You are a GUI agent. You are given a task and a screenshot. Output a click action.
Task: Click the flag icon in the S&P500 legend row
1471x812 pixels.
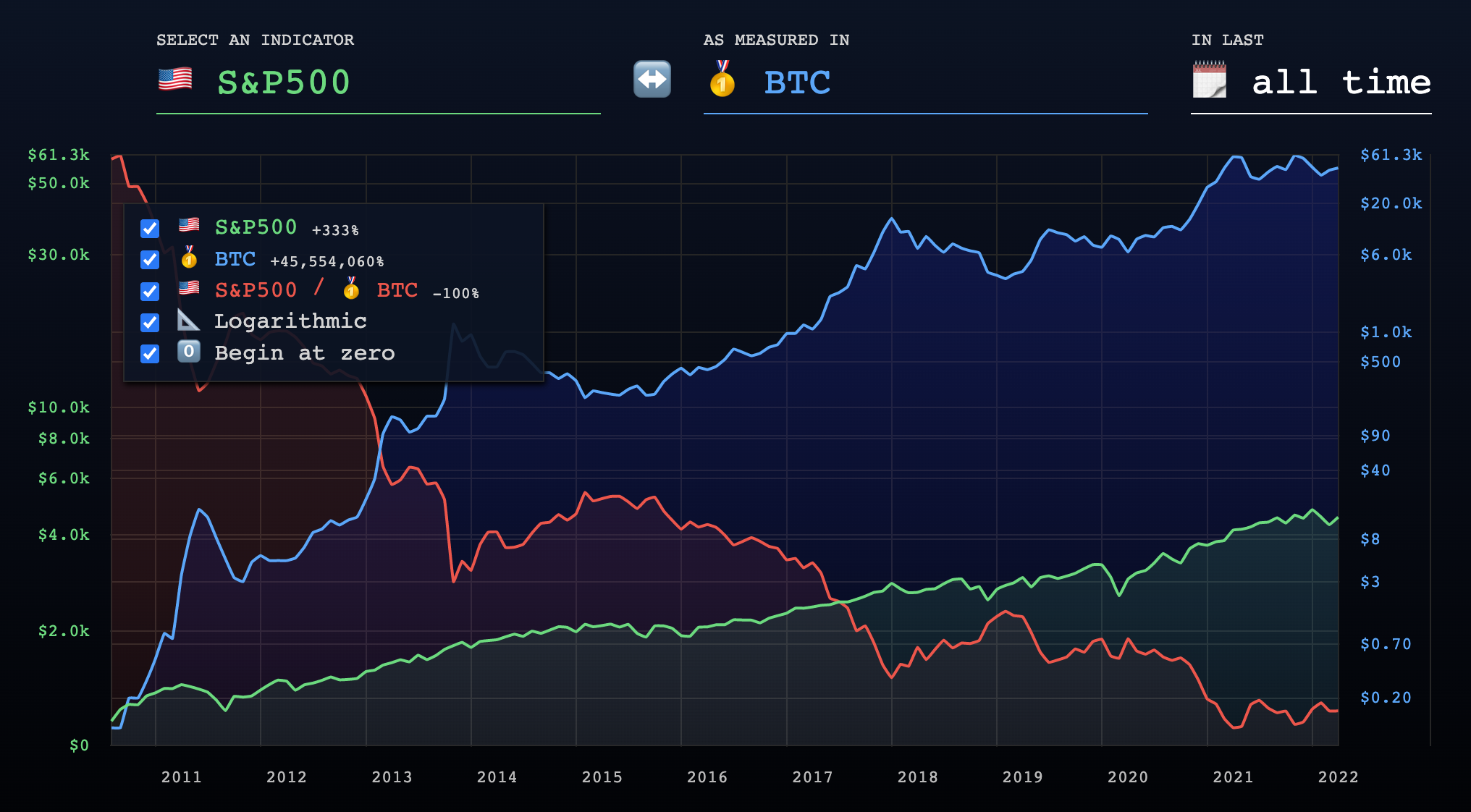(189, 226)
